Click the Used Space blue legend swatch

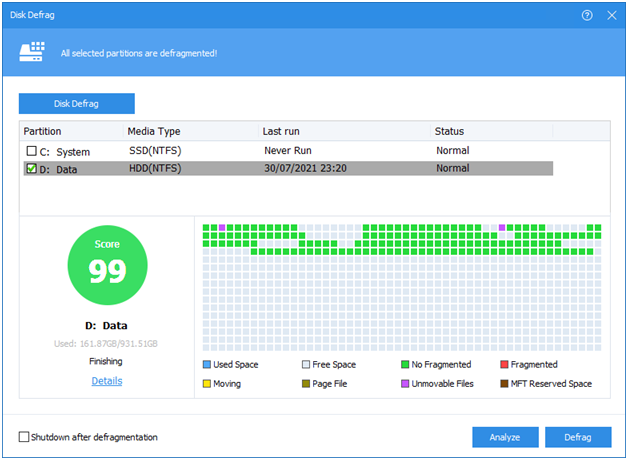tap(207, 365)
